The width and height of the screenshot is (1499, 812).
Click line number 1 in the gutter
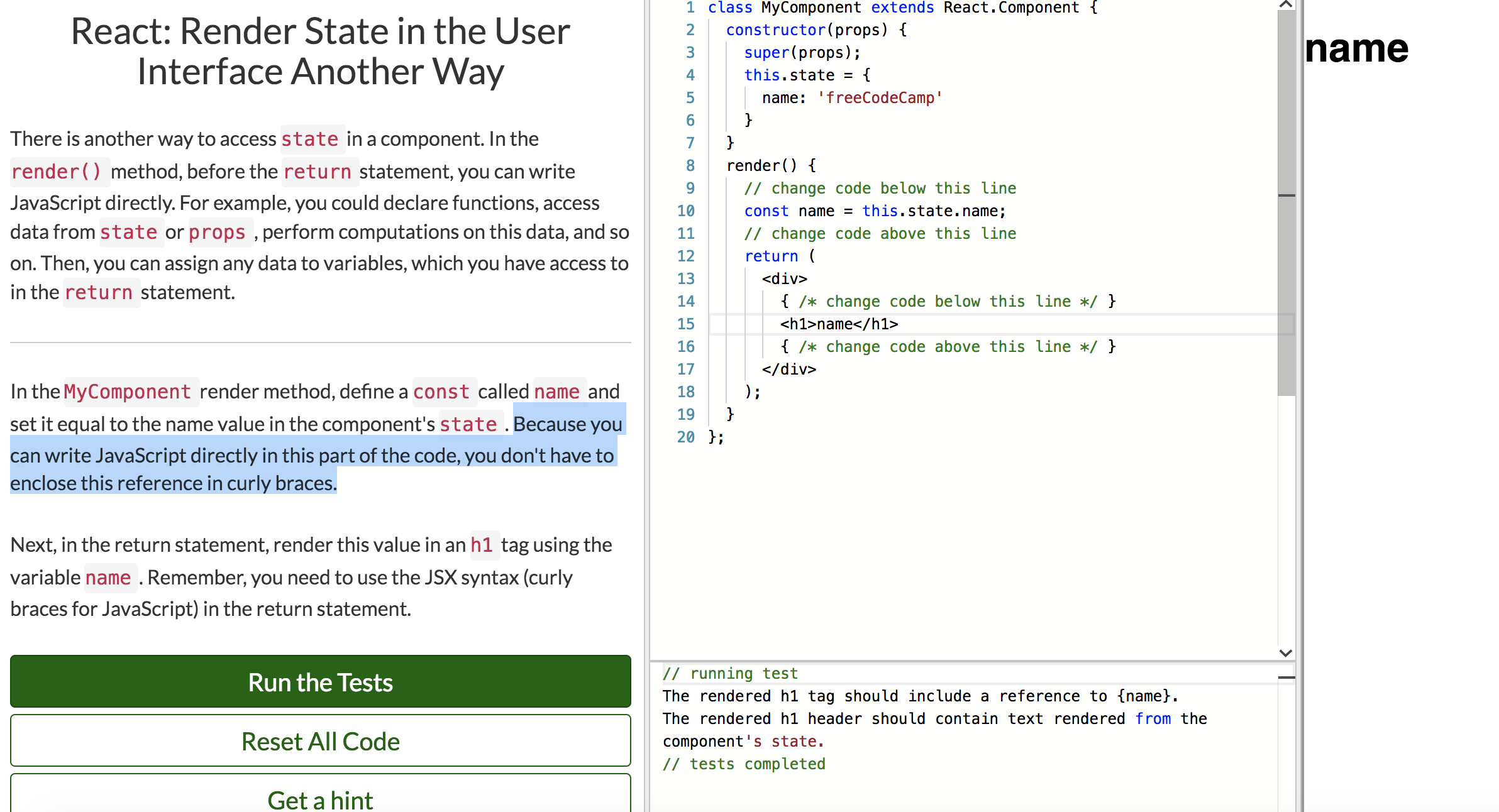(x=690, y=8)
